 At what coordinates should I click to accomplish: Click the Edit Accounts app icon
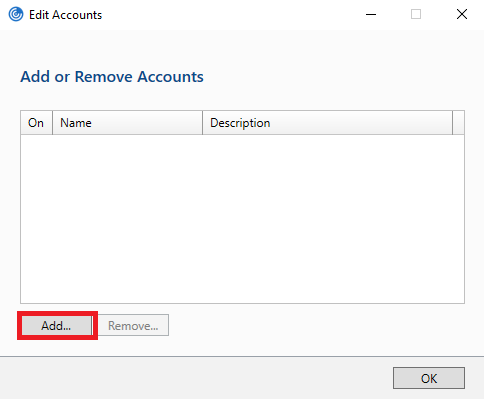click(x=16, y=14)
